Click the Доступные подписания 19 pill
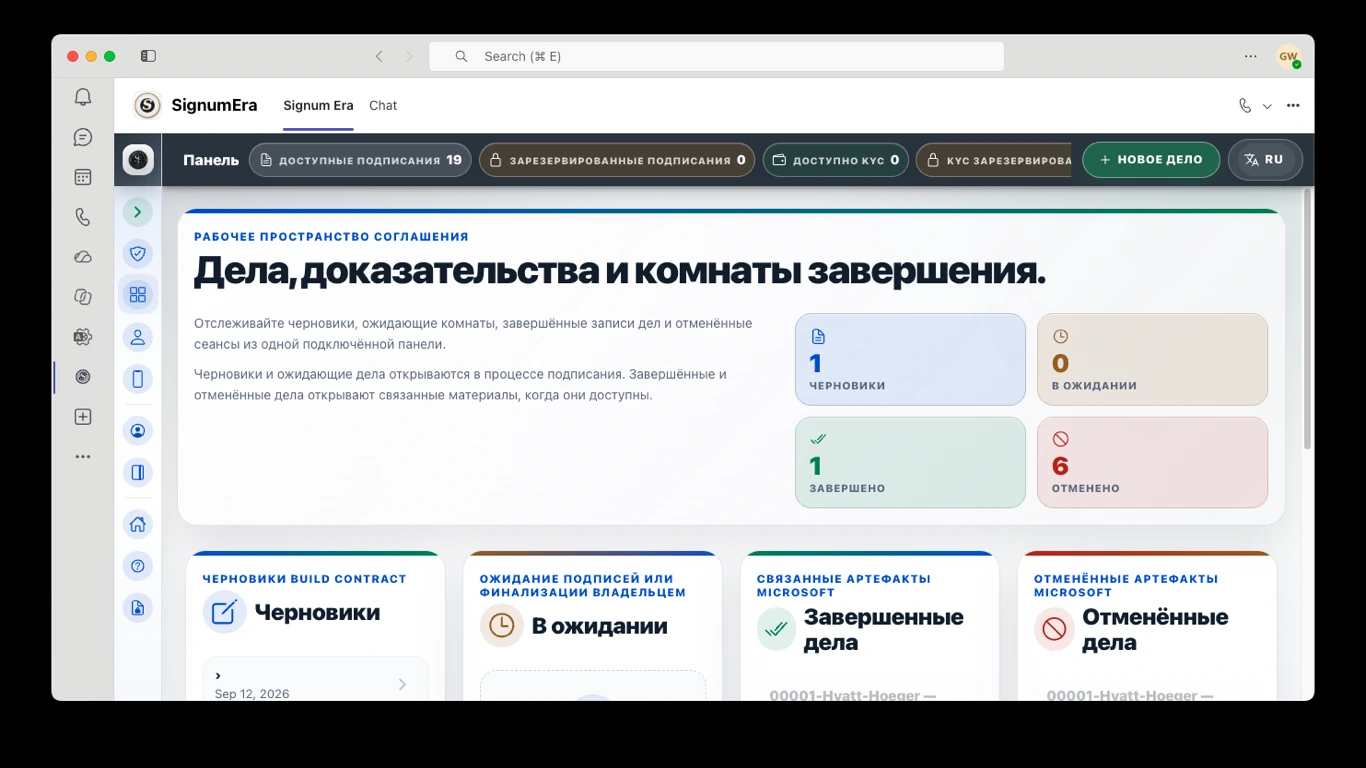Viewport: 1366px width, 768px height. click(x=360, y=160)
